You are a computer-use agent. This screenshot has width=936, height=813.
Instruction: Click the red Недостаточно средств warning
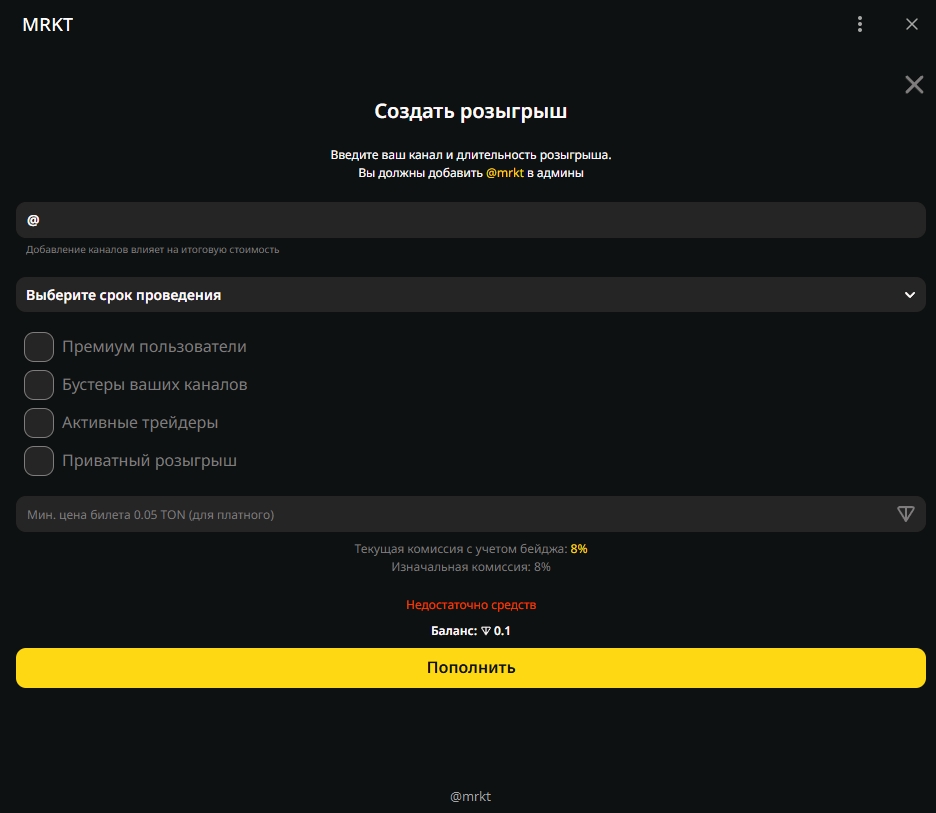tap(470, 605)
